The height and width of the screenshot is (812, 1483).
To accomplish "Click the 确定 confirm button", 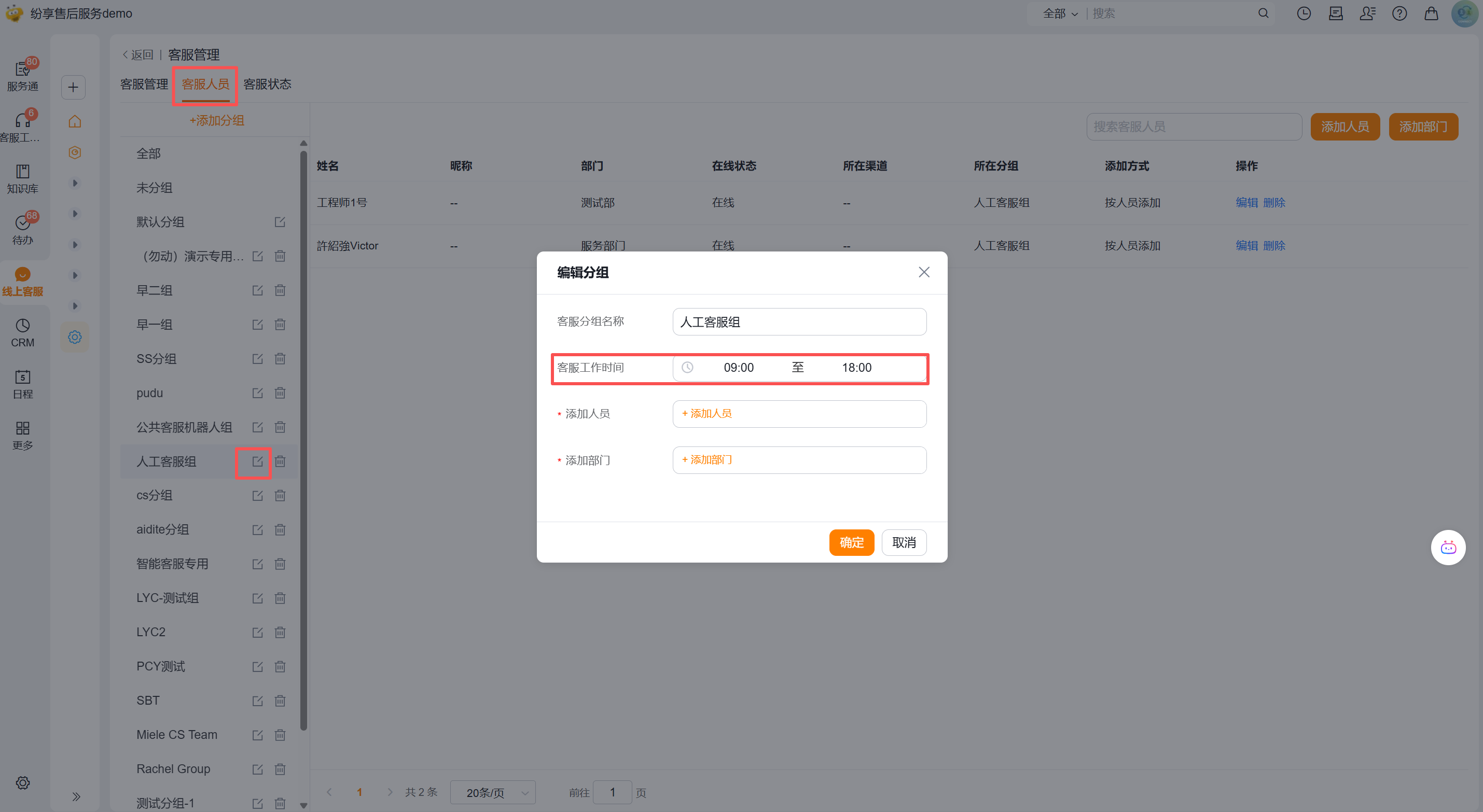I will (x=851, y=542).
